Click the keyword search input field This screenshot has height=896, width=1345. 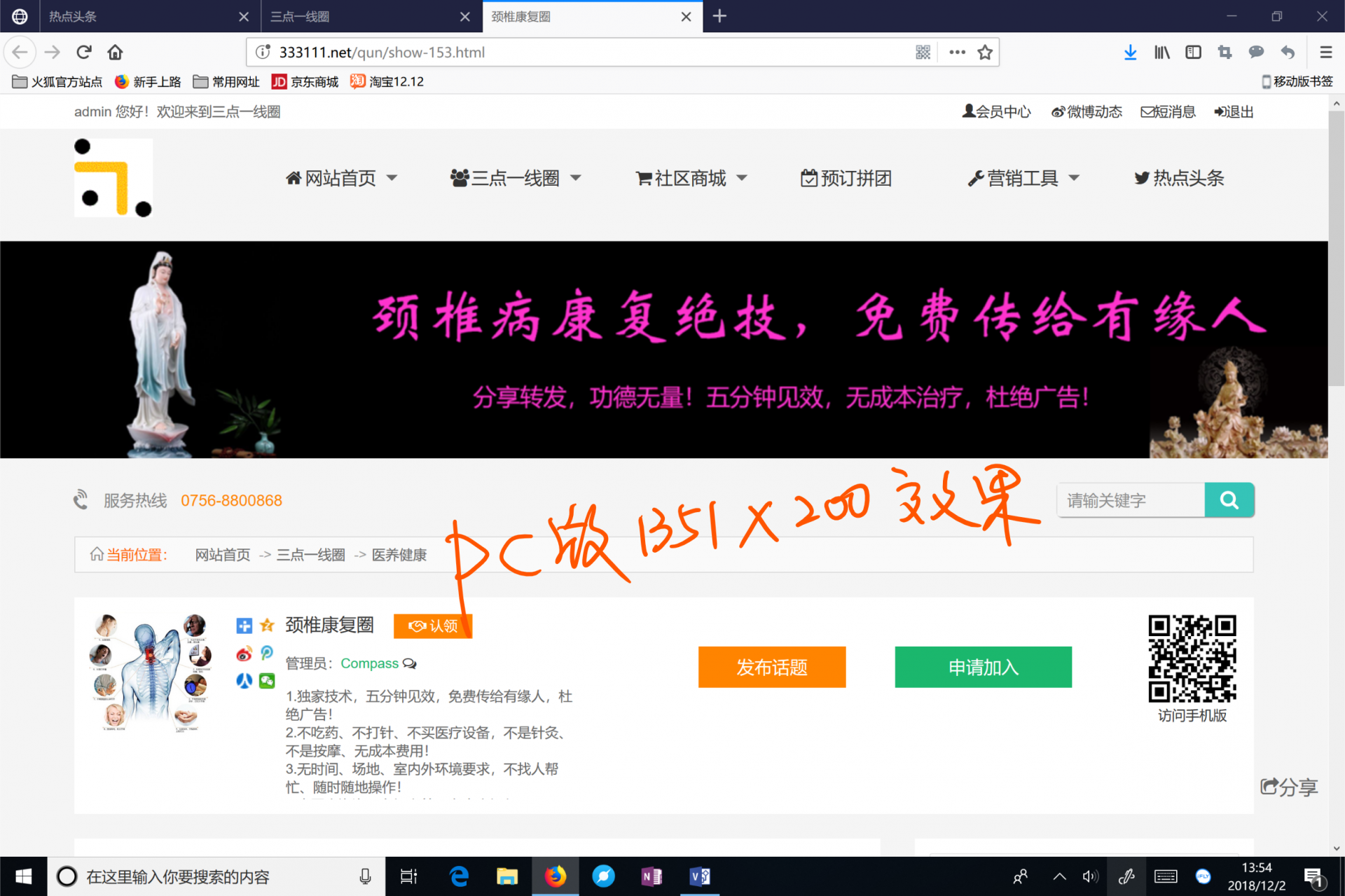coord(1130,500)
